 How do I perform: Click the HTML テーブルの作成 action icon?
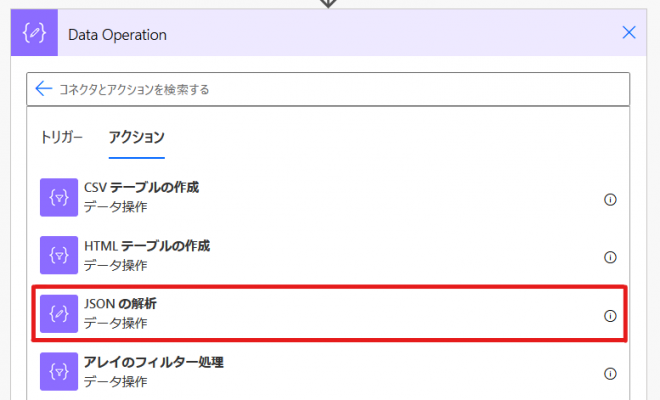tap(59, 256)
